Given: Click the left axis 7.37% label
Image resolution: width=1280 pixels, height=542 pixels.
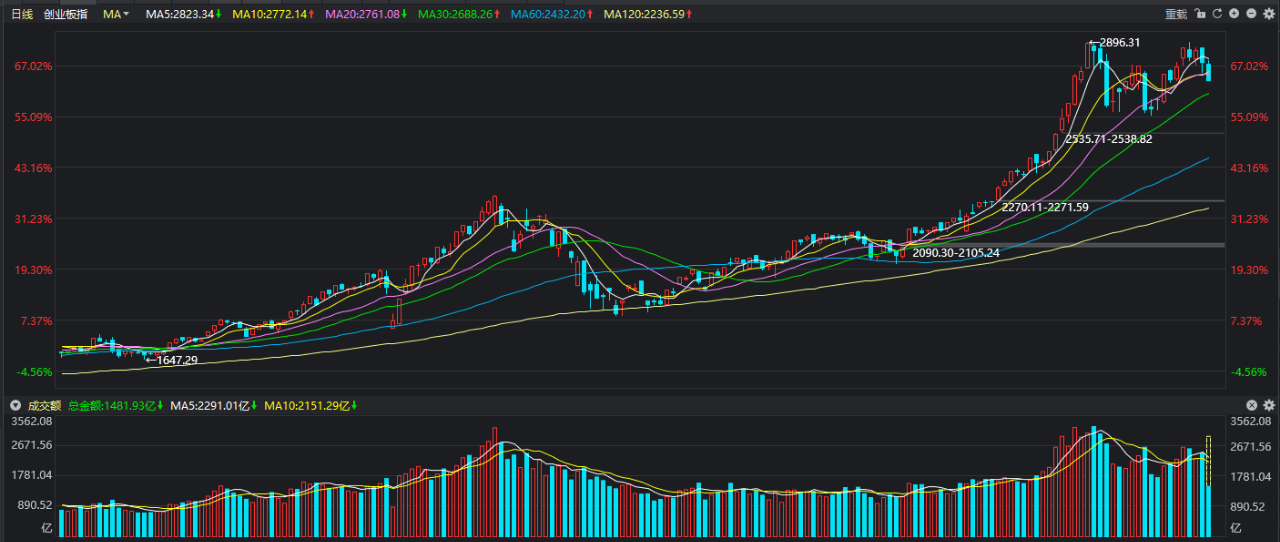Looking at the screenshot, I should point(36,321).
